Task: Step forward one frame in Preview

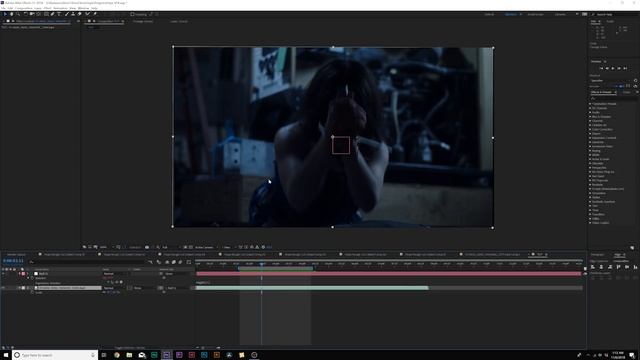Action: [x=619, y=68]
